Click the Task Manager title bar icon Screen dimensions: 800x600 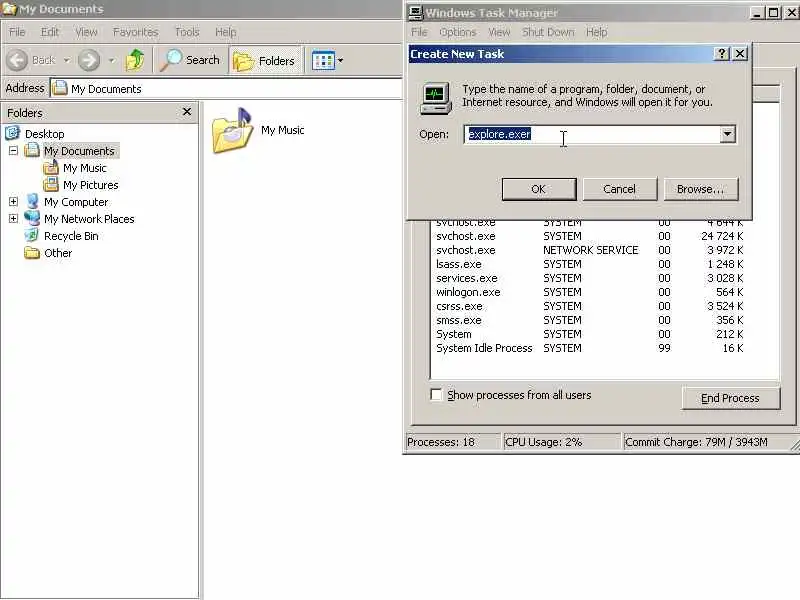click(x=416, y=12)
